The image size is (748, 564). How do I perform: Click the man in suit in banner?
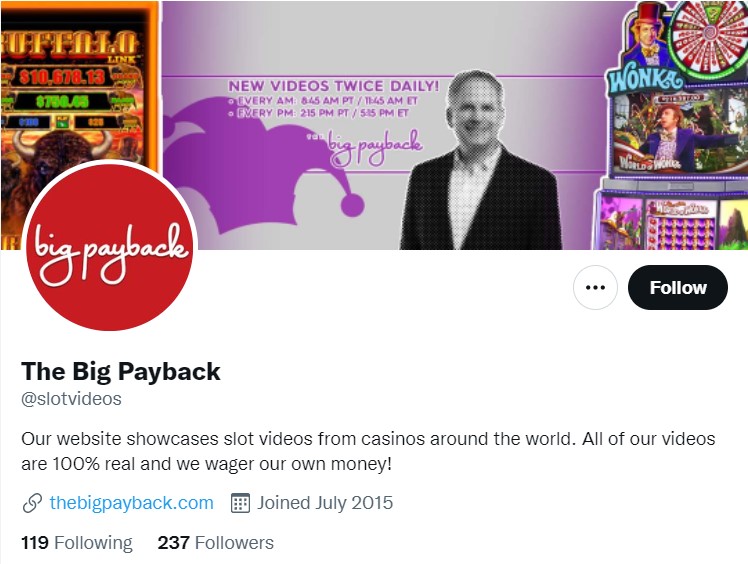(x=479, y=162)
